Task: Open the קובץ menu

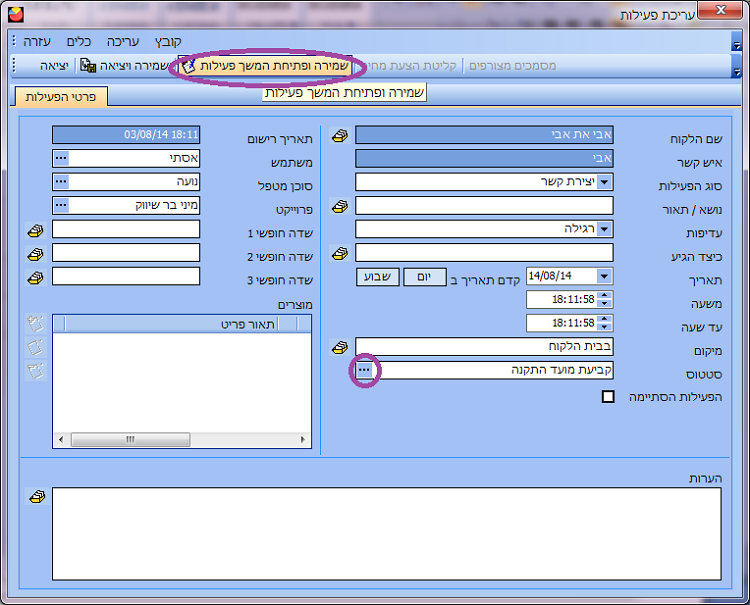Action: click(x=168, y=42)
